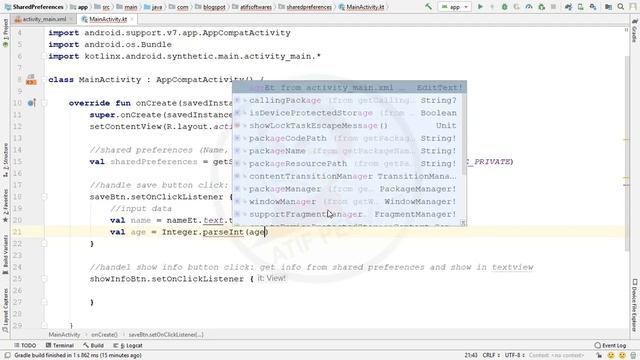This screenshot has width=640, height=360.
Task: Click the autocomplete popup scrollbar
Action: [x=464, y=134]
